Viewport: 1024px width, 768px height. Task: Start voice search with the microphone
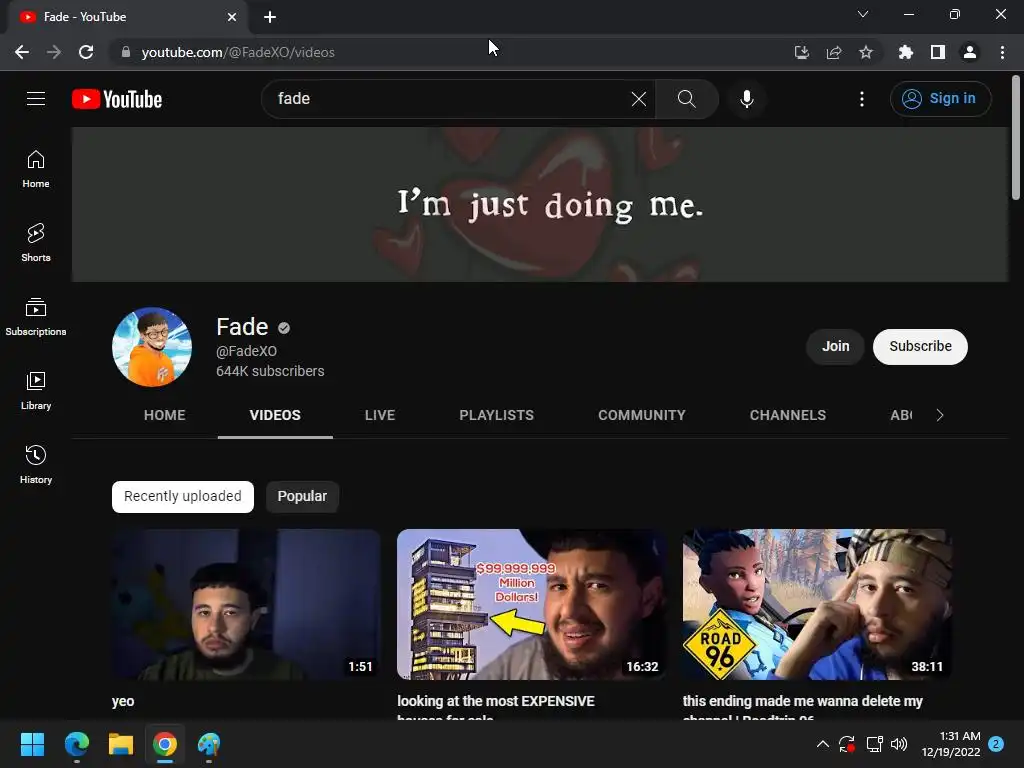point(746,99)
